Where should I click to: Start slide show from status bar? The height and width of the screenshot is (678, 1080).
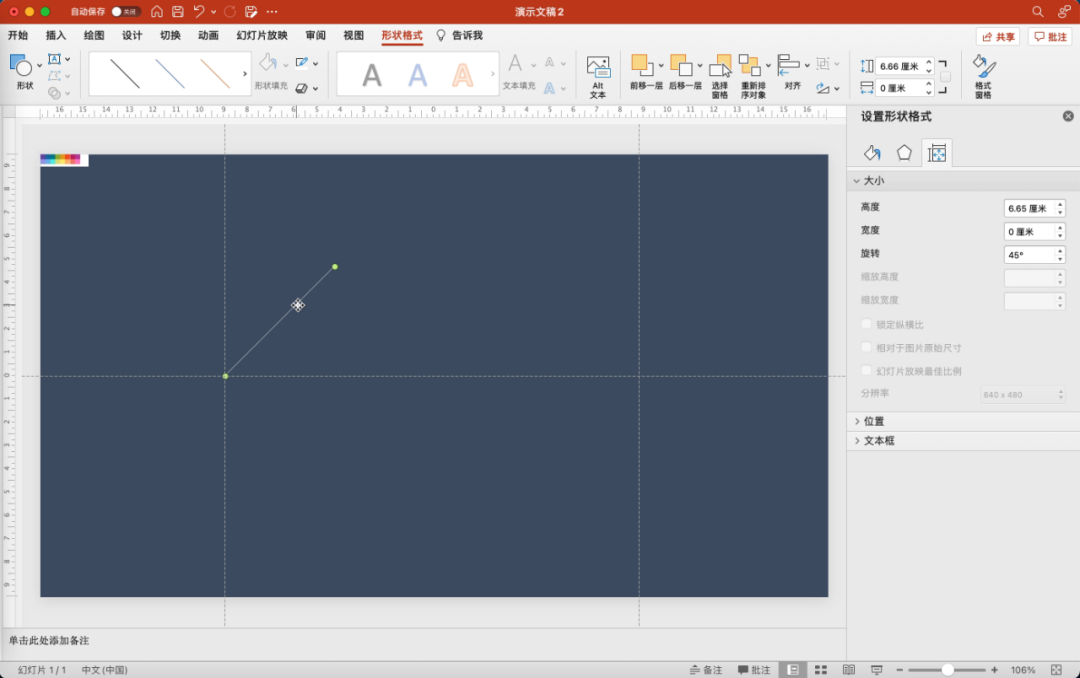coord(877,670)
